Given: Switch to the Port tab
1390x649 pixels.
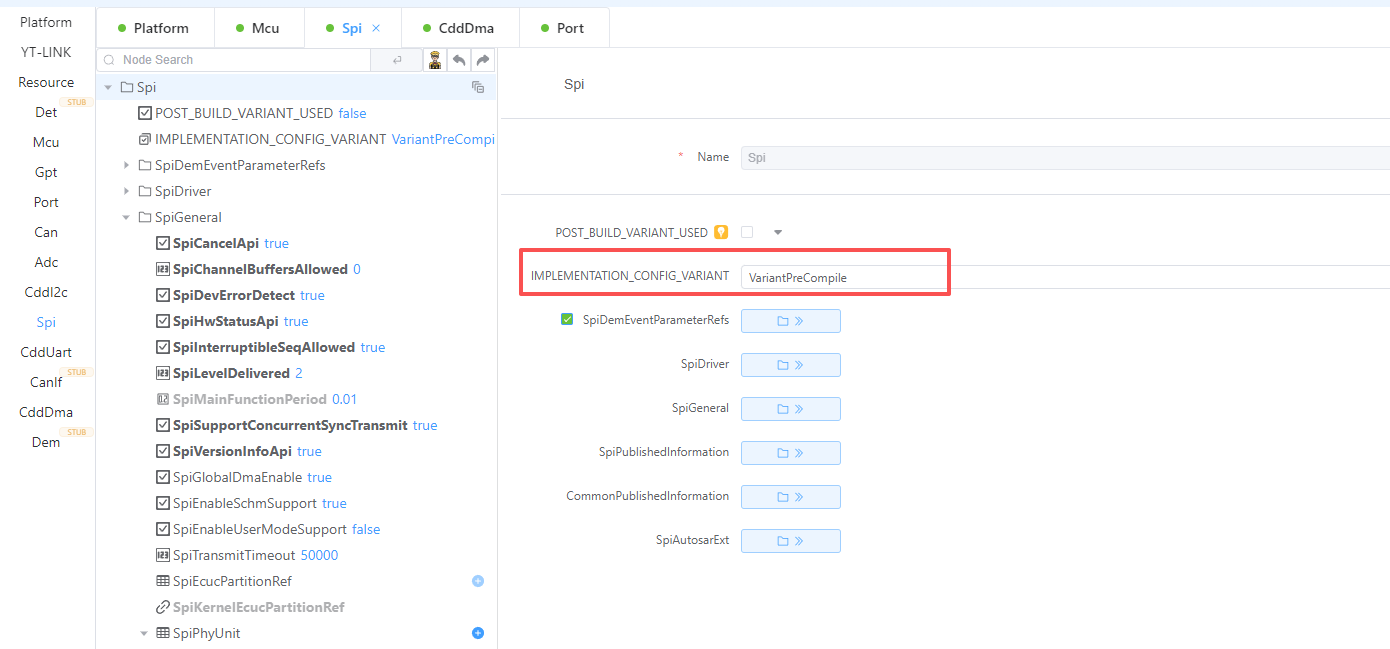Looking at the screenshot, I should (564, 28).
